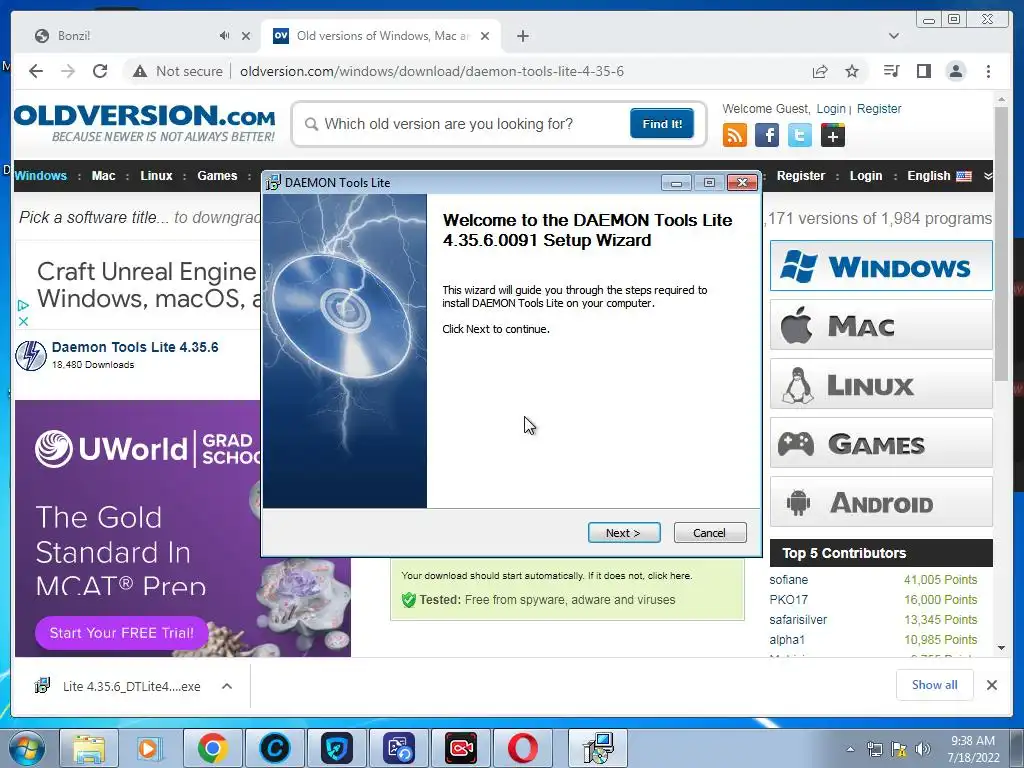Screen dimensions: 1024x768
Task: Click Next in DAEMON Tools setup wizard
Action: click(624, 533)
